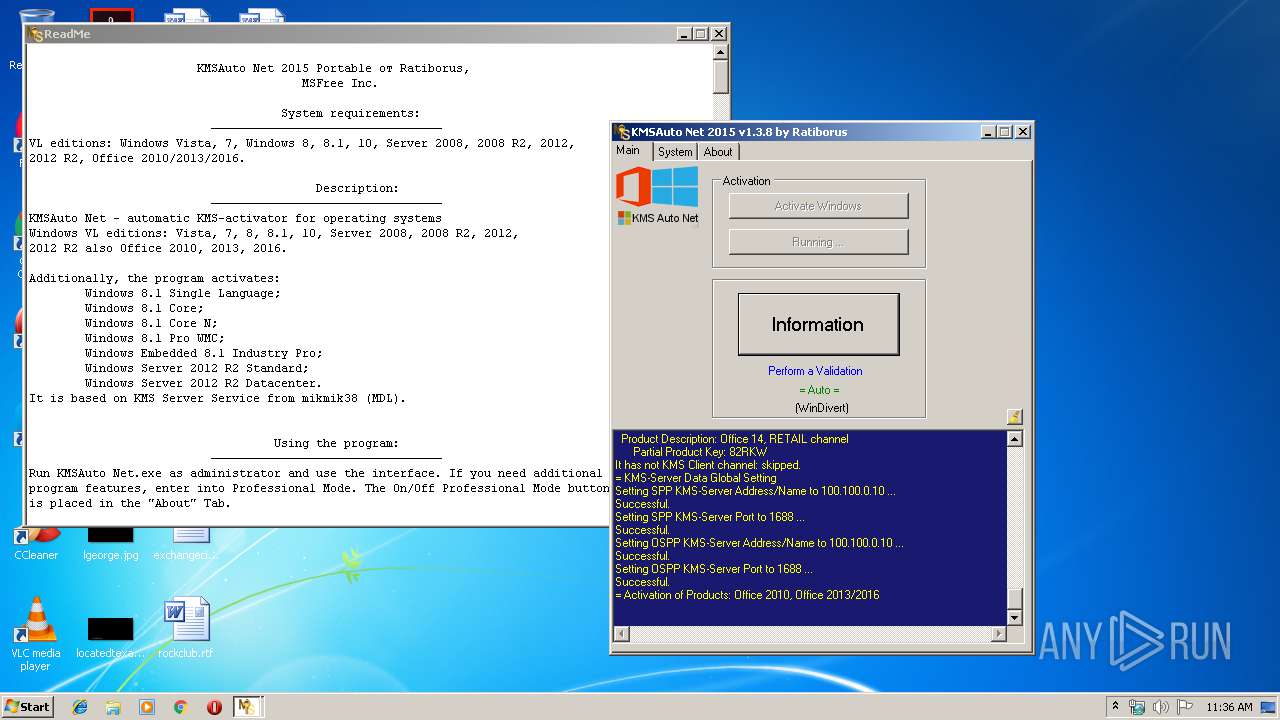1280x720 pixels.
Task: Click the large Information button
Action: click(818, 324)
